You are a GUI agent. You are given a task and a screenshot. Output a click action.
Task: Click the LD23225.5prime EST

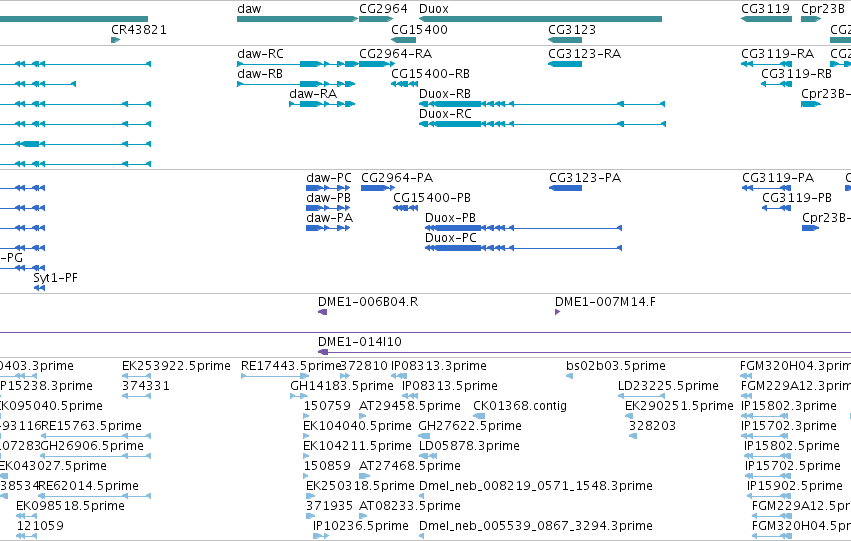(642, 396)
